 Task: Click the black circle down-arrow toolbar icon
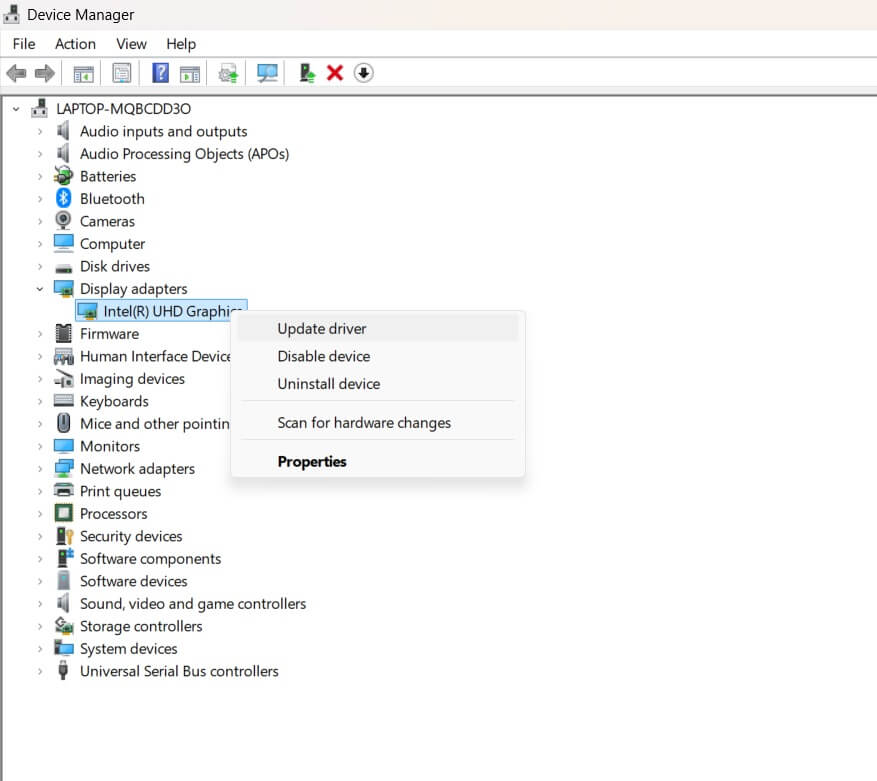[364, 73]
